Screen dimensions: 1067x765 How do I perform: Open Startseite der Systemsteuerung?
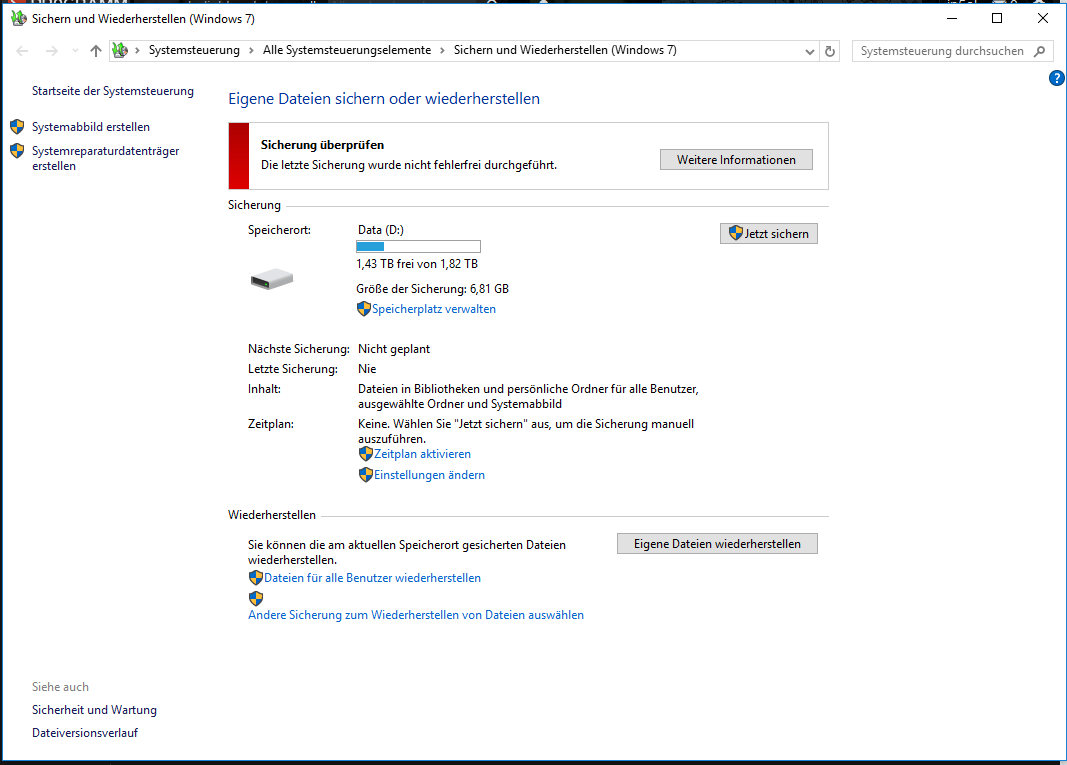(113, 91)
